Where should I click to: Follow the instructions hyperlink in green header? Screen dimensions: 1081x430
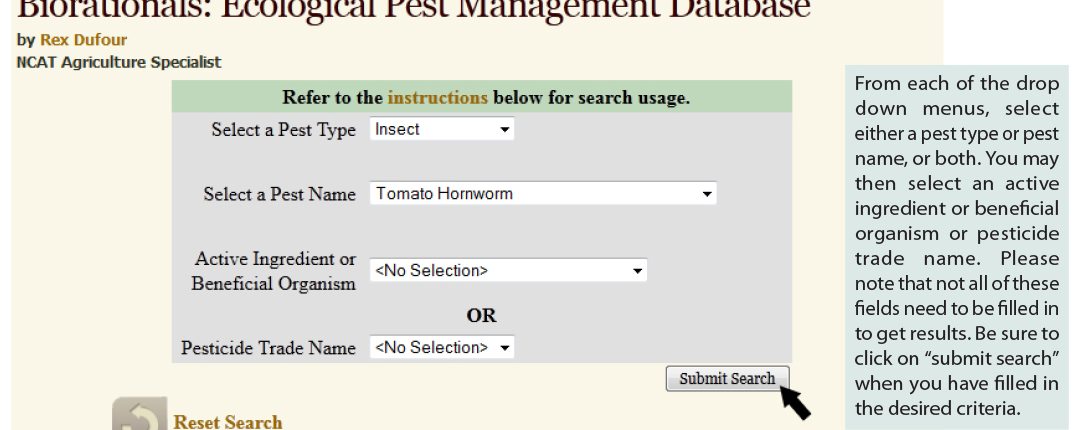(437, 98)
